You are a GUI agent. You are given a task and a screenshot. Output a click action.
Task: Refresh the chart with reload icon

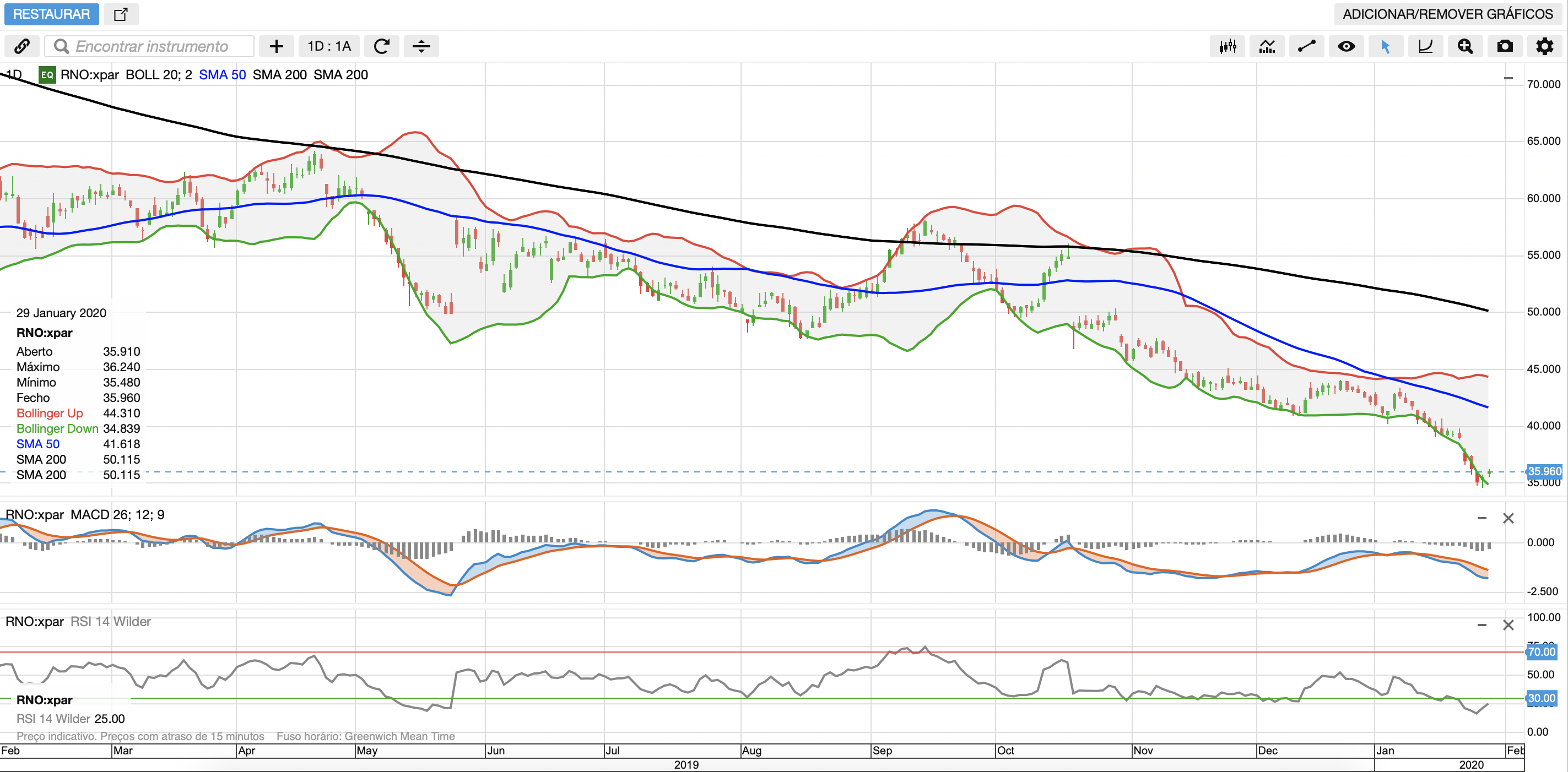382,46
